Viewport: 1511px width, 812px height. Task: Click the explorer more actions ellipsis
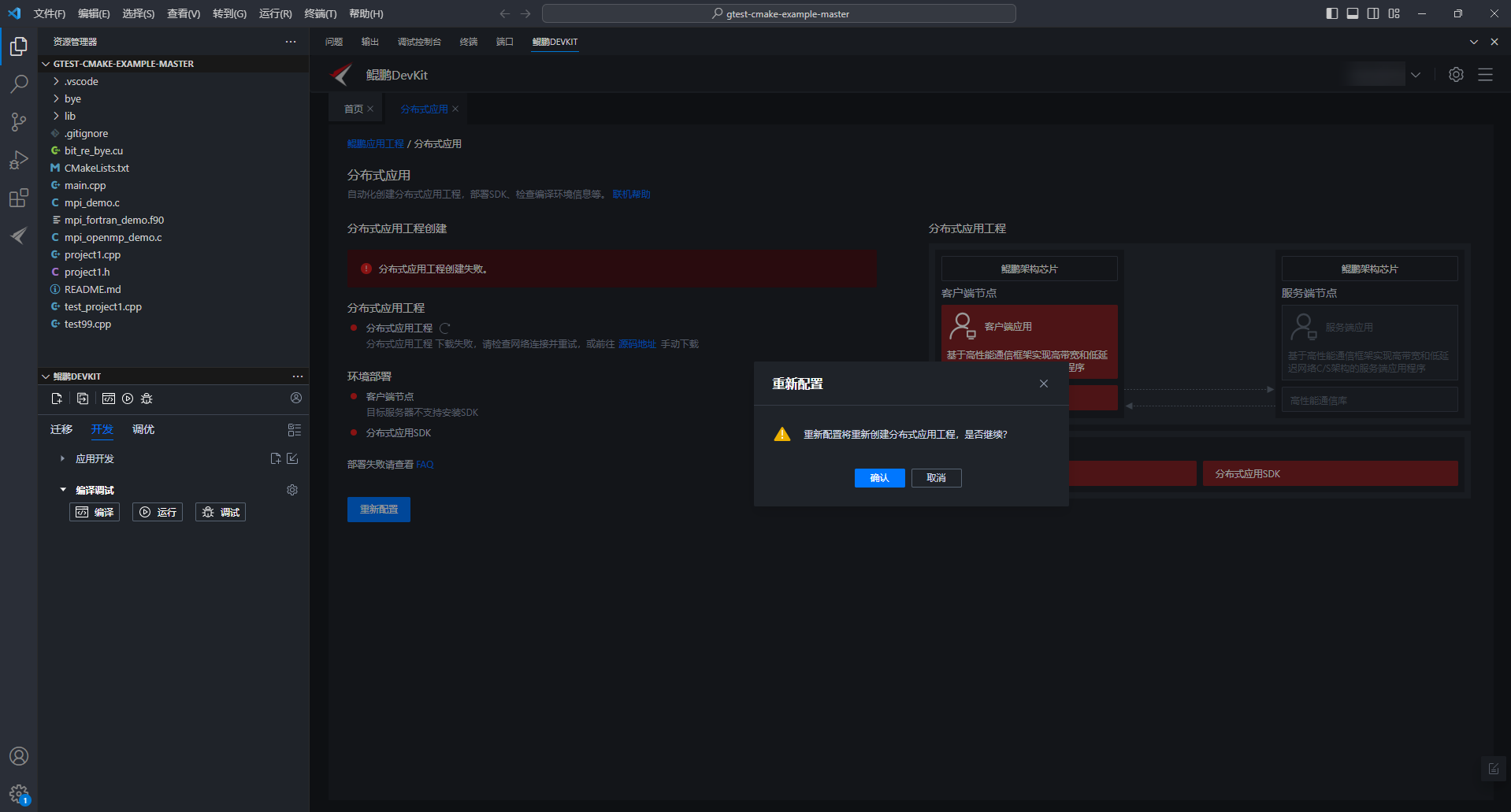pos(291,42)
